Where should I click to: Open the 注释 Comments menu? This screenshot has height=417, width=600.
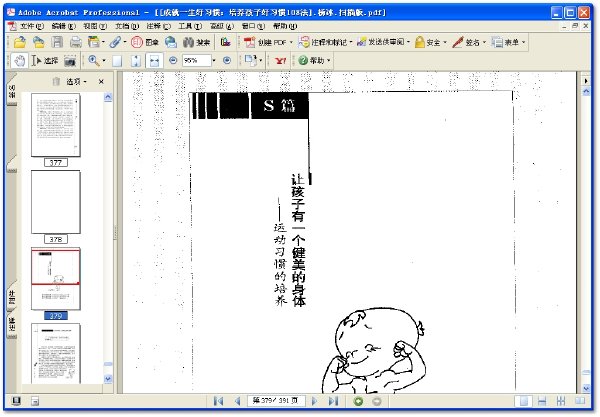point(158,26)
